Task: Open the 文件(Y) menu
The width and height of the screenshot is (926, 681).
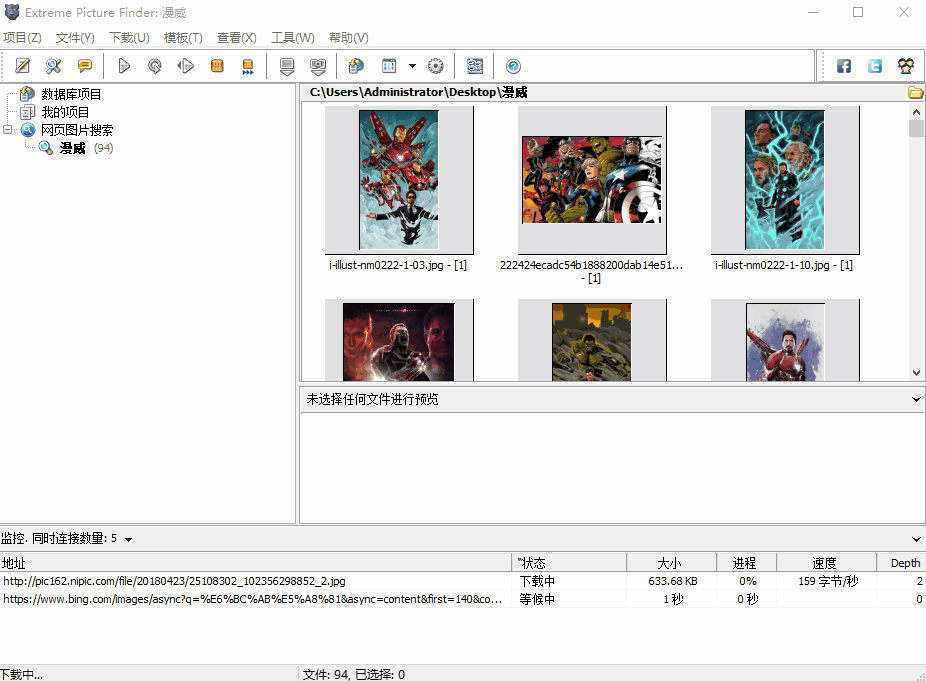Action: [x=75, y=38]
